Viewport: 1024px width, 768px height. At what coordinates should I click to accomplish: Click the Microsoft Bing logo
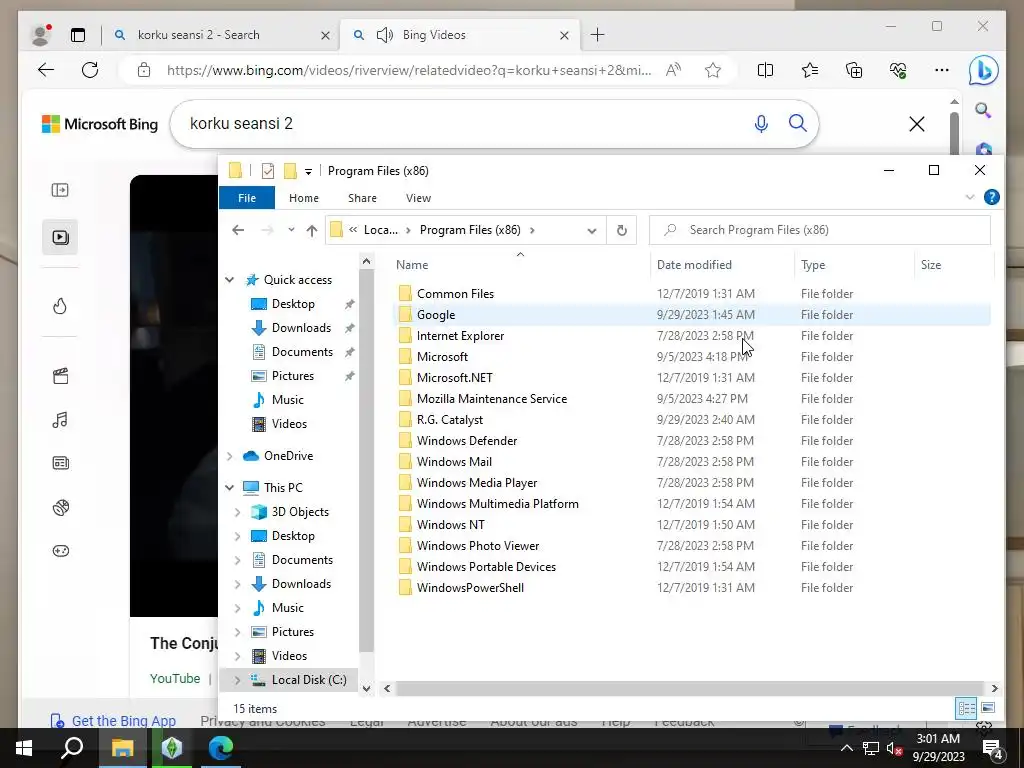(x=100, y=124)
